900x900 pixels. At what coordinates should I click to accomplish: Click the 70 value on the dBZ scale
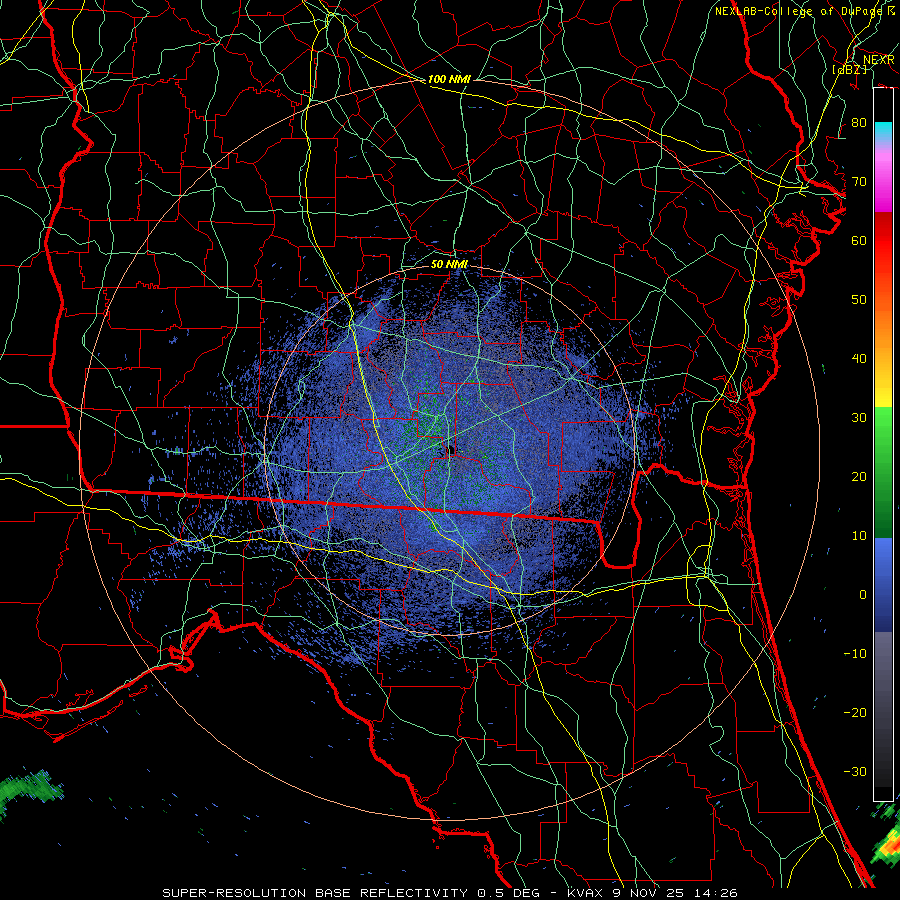point(859,181)
